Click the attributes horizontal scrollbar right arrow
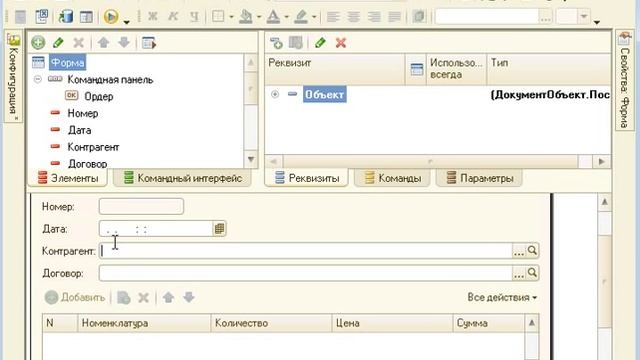This screenshot has height=360, width=640. (x=602, y=161)
